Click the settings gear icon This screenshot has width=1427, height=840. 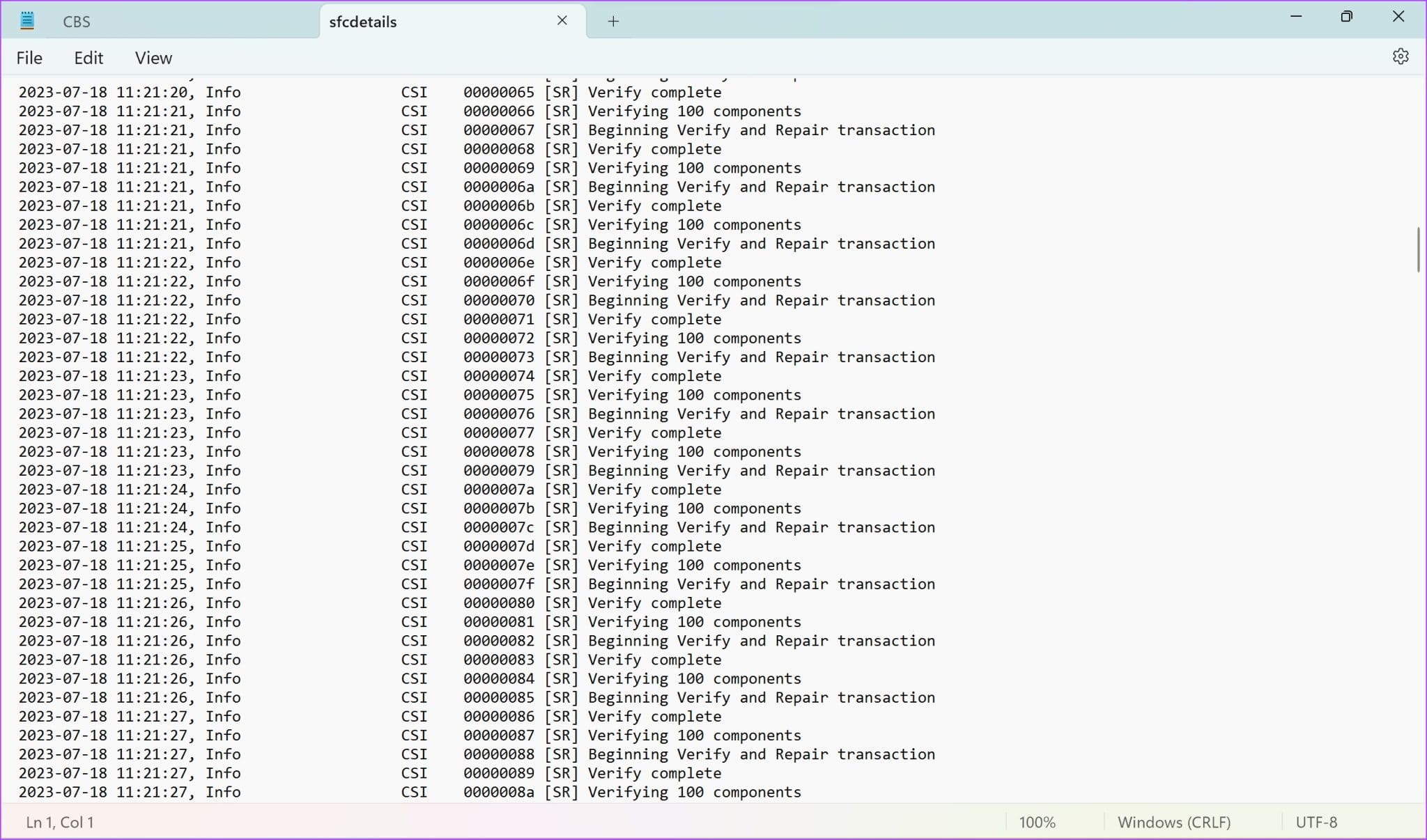(1401, 57)
